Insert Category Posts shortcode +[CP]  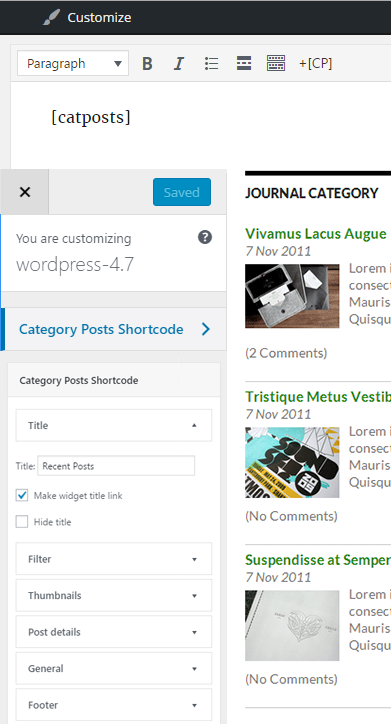point(315,63)
